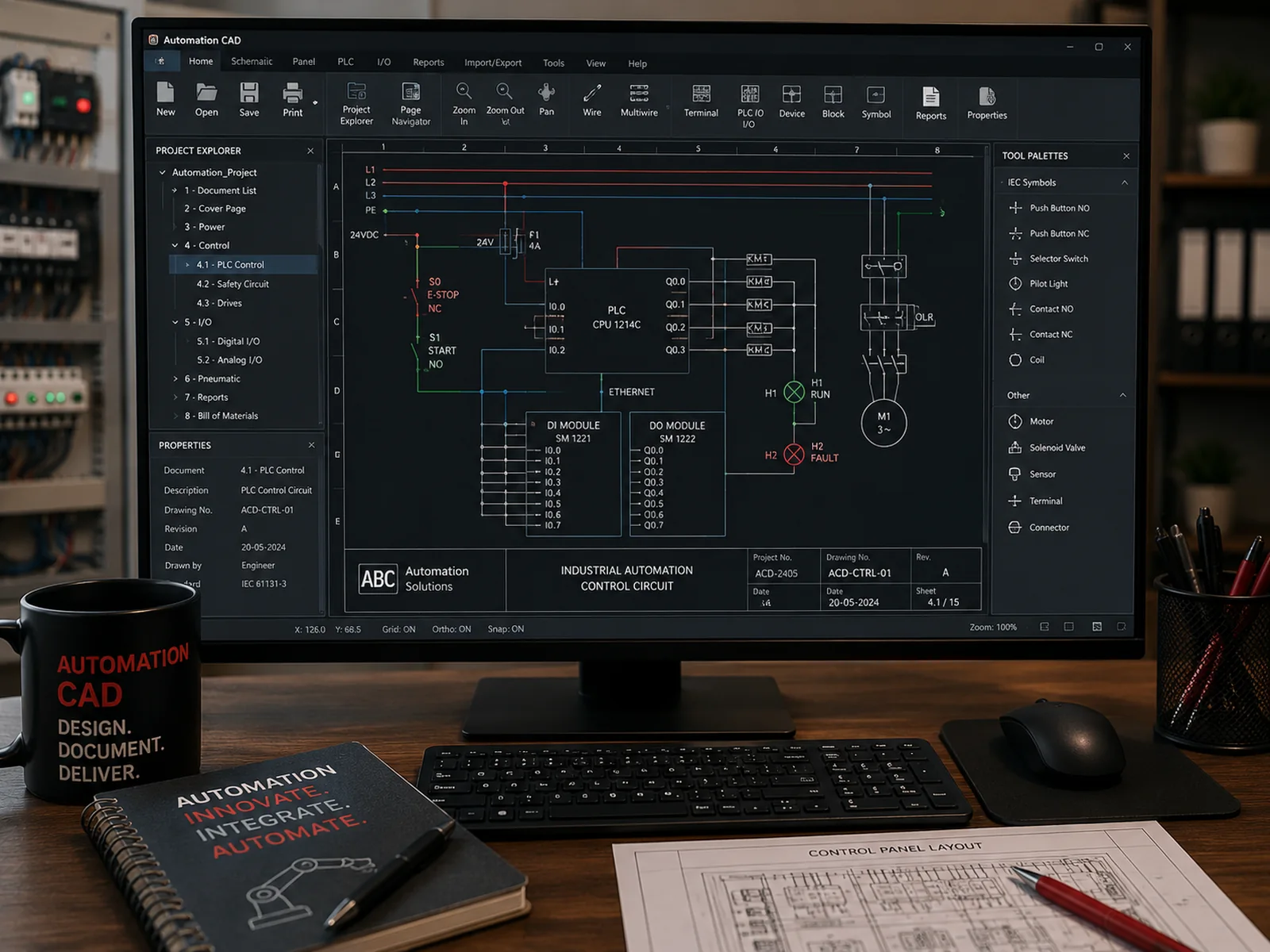
Task: Click the M1 motor symbol in schematic
Action: tap(883, 424)
